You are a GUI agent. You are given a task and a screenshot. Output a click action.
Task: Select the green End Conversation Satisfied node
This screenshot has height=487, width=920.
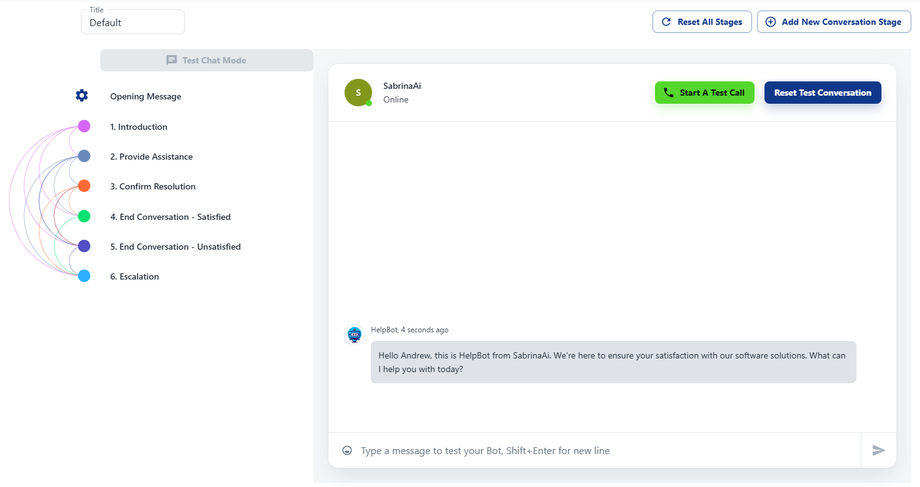(x=84, y=216)
